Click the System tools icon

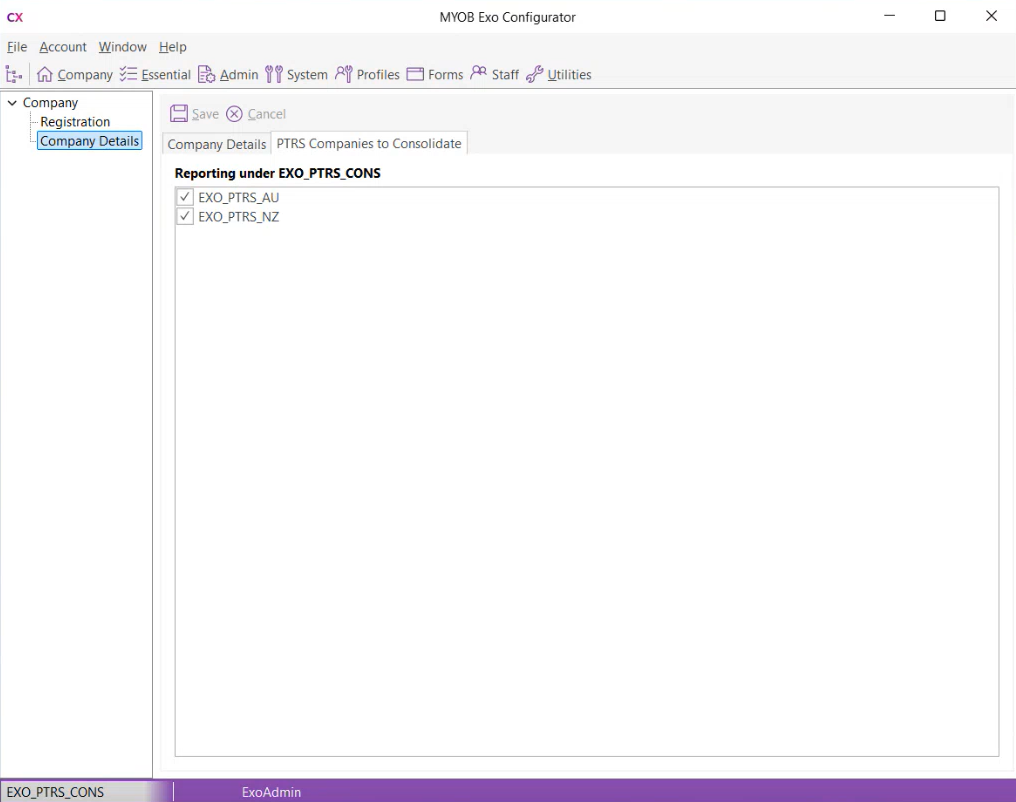[x=274, y=74]
